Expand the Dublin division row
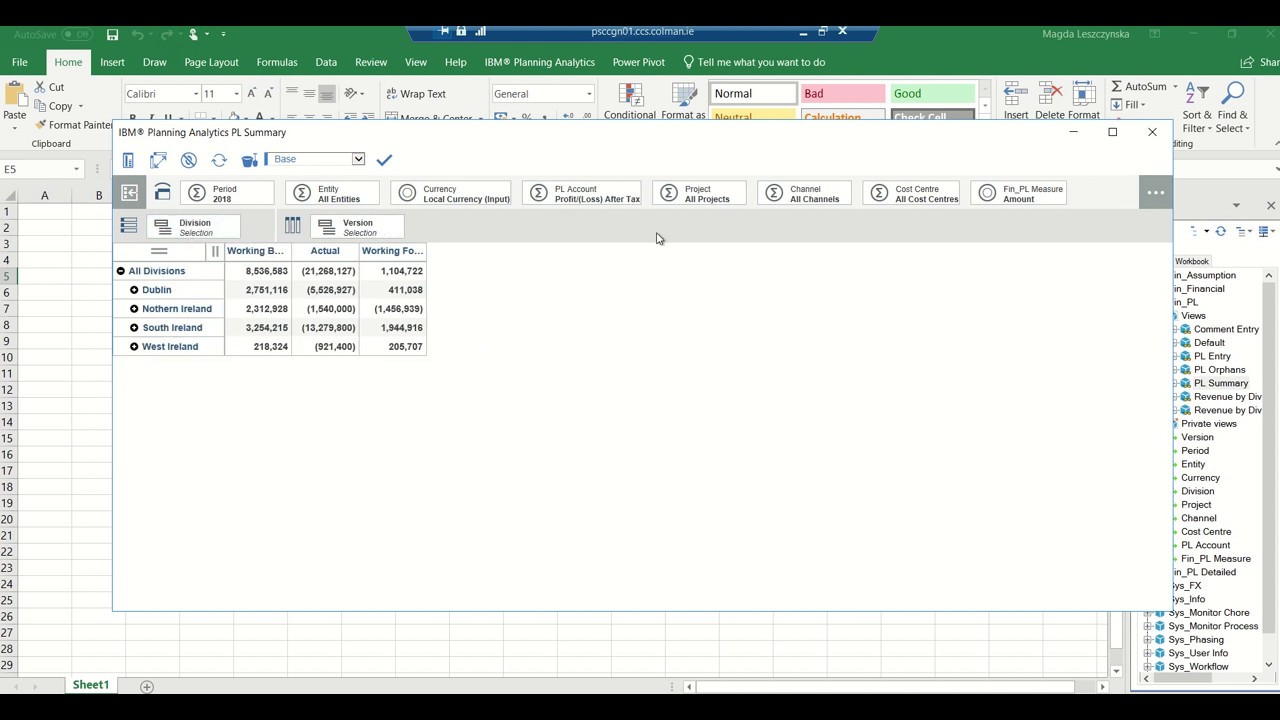 click(134, 290)
